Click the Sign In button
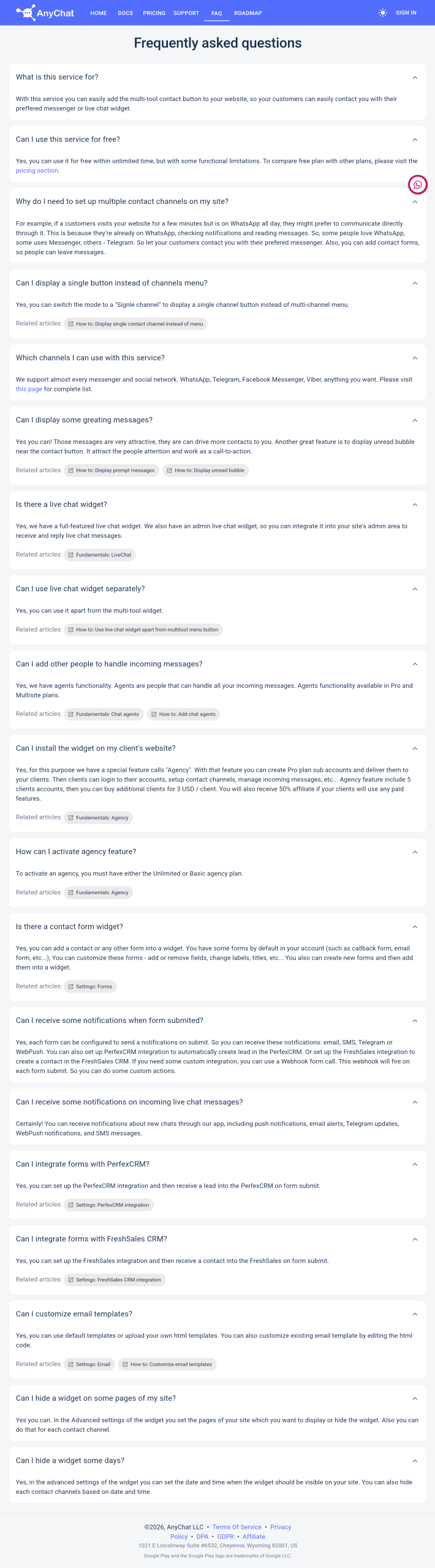Image resolution: width=435 pixels, height=1568 pixels. tap(406, 13)
